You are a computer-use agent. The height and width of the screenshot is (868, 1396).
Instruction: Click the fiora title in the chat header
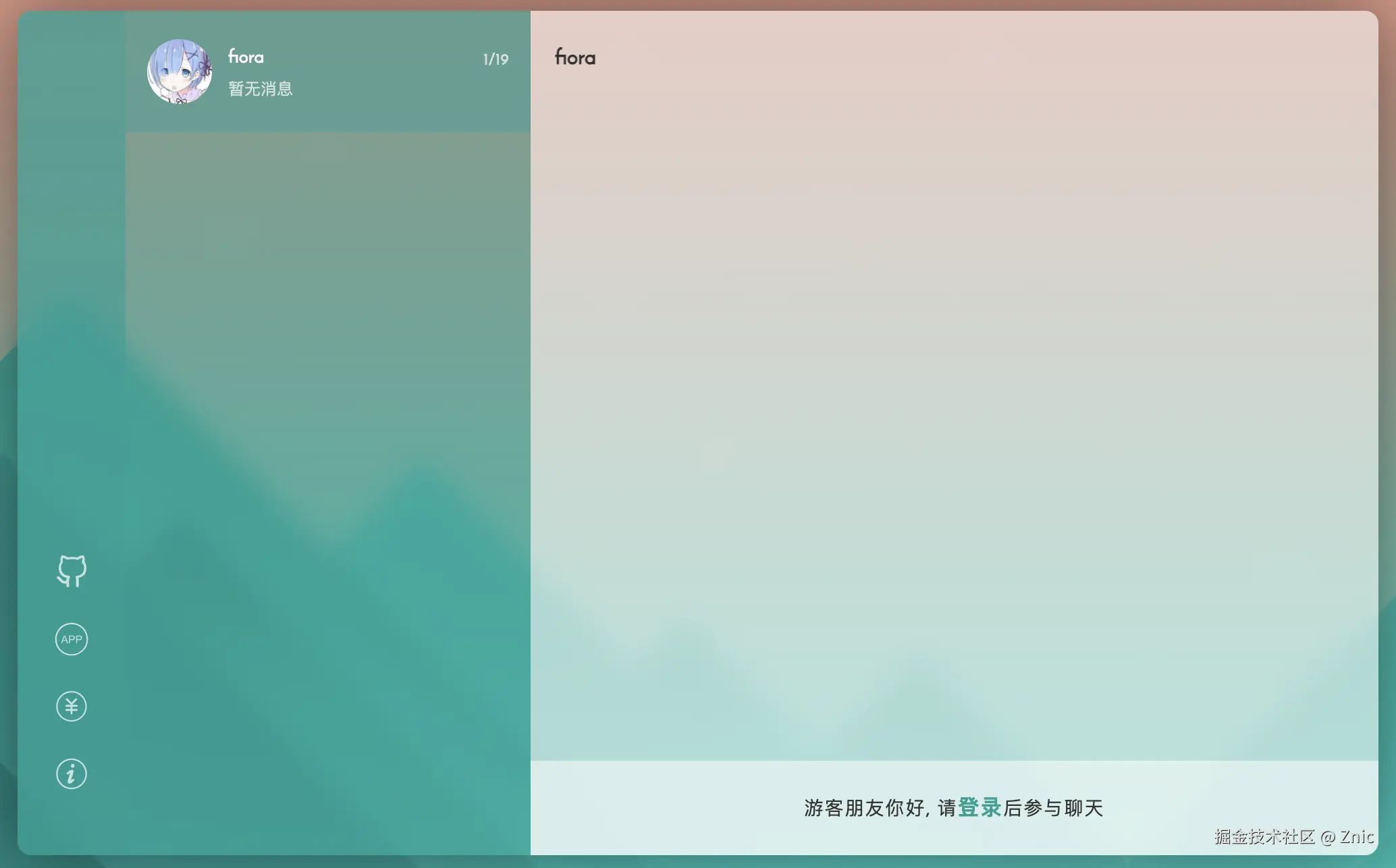575,58
